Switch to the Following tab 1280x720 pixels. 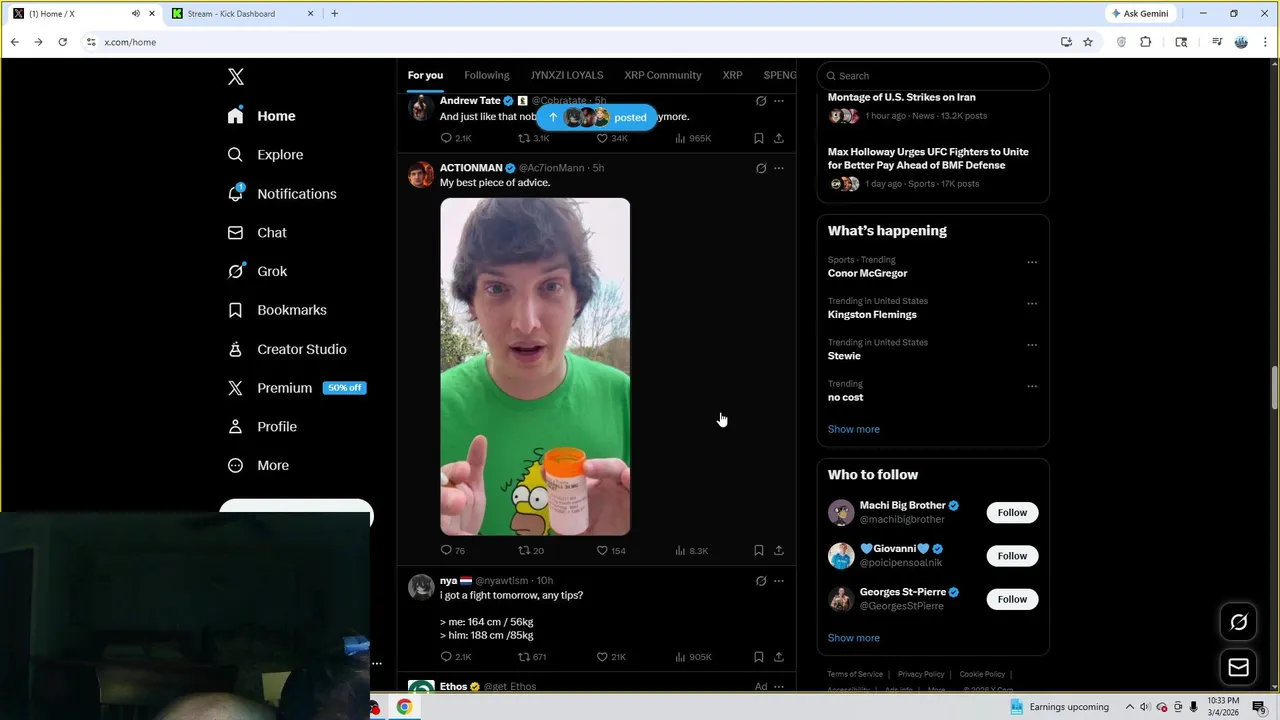487,75
